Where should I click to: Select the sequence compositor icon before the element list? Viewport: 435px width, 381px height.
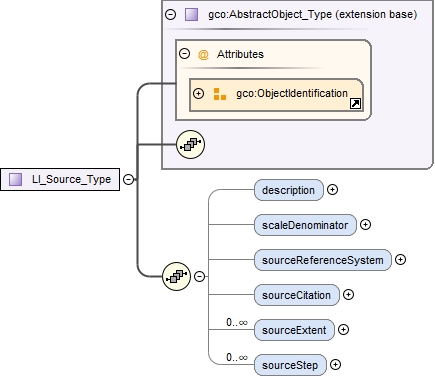176,276
